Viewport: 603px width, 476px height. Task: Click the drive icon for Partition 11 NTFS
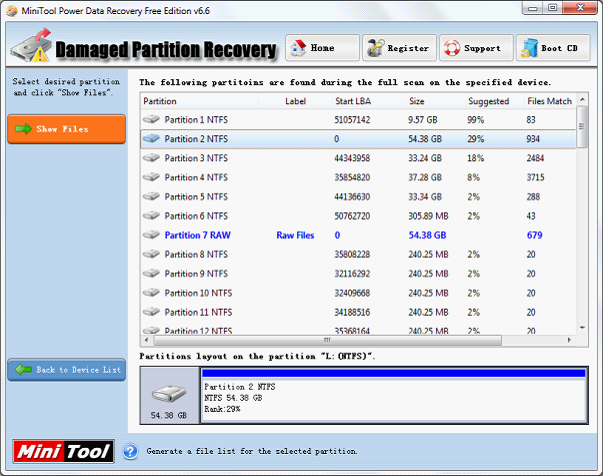(x=151, y=312)
